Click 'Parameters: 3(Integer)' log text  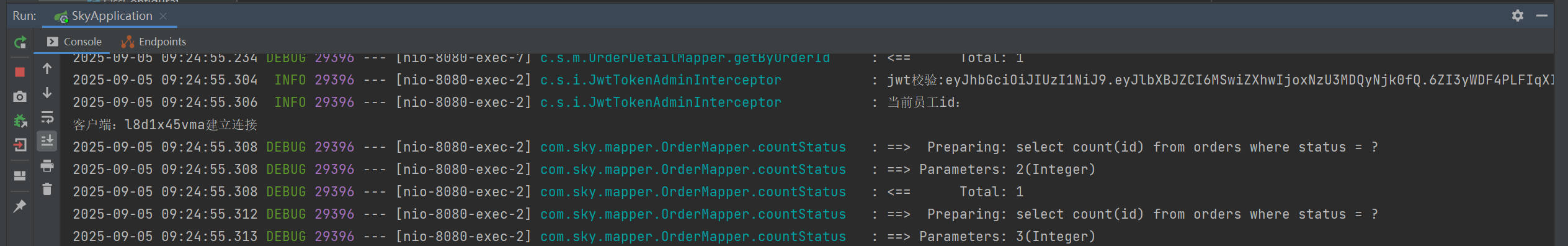coord(1007,237)
